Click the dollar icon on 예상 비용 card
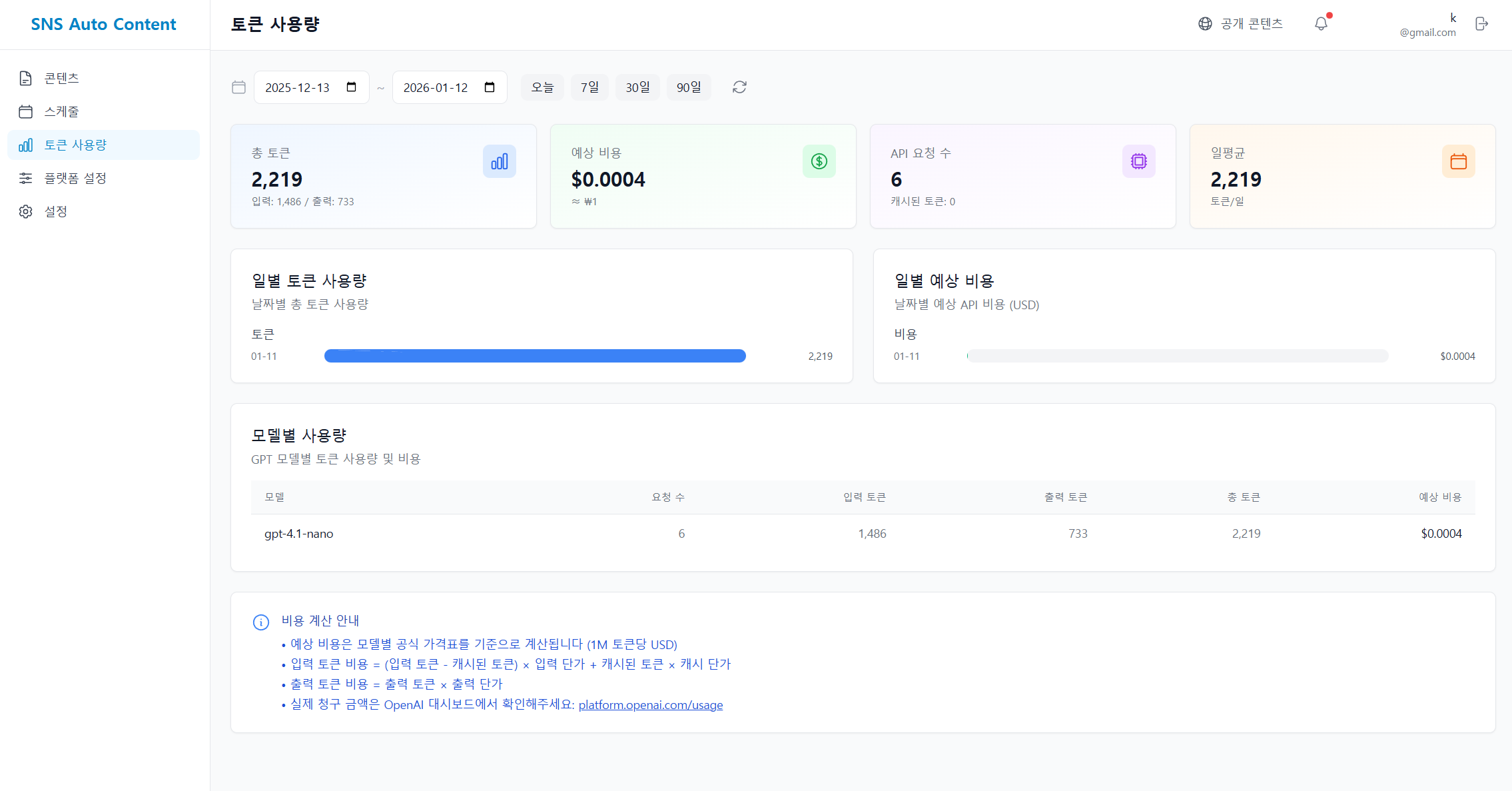1512x791 pixels. (x=819, y=161)
